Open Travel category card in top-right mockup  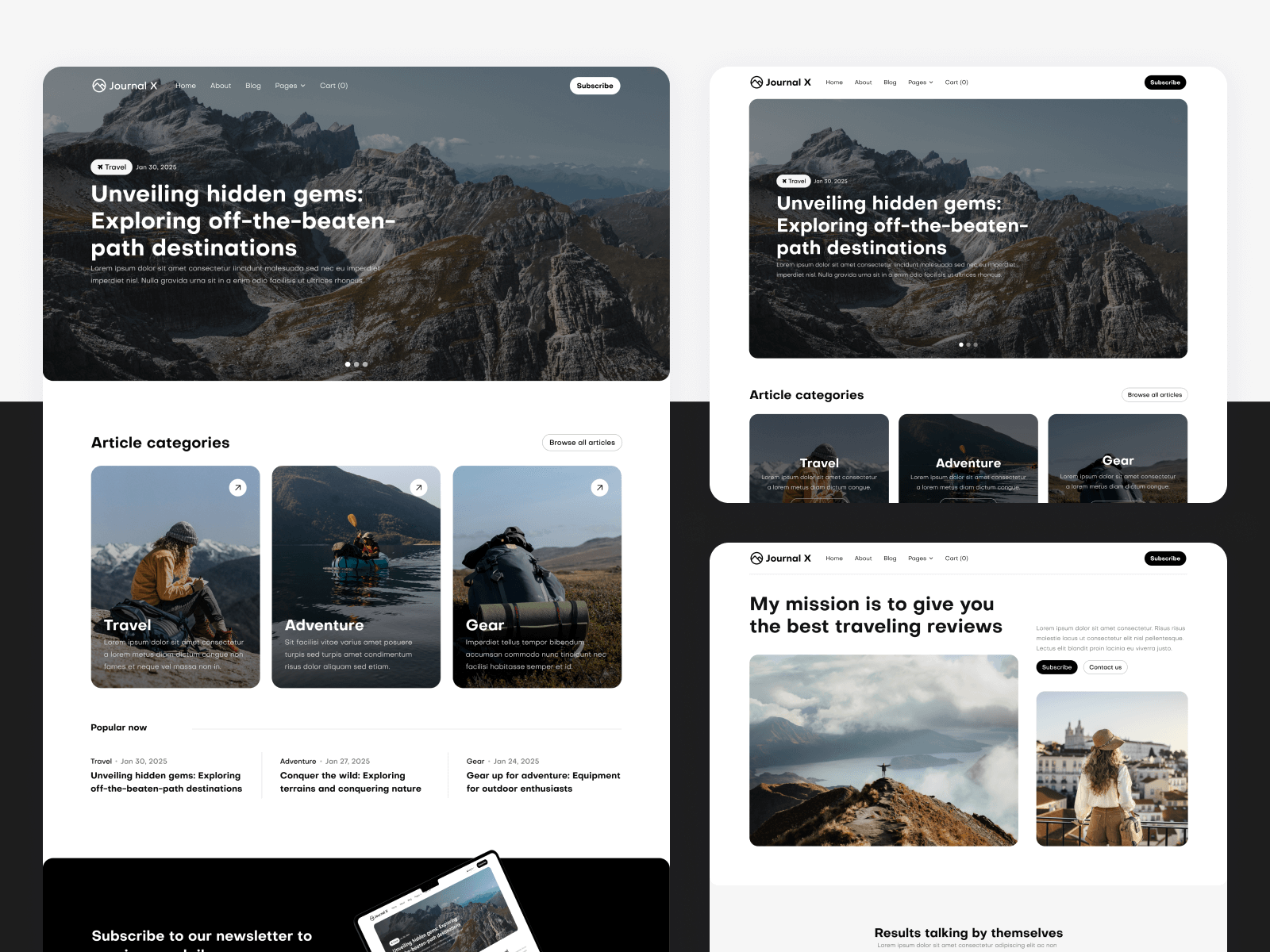[x=819, y=459]
